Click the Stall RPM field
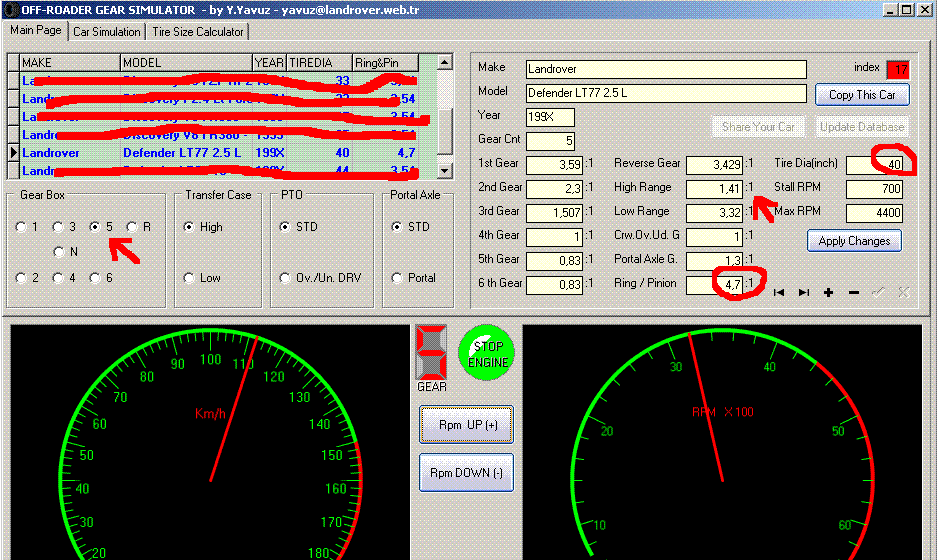Screen dimensions: 937x560 (874, 189)
